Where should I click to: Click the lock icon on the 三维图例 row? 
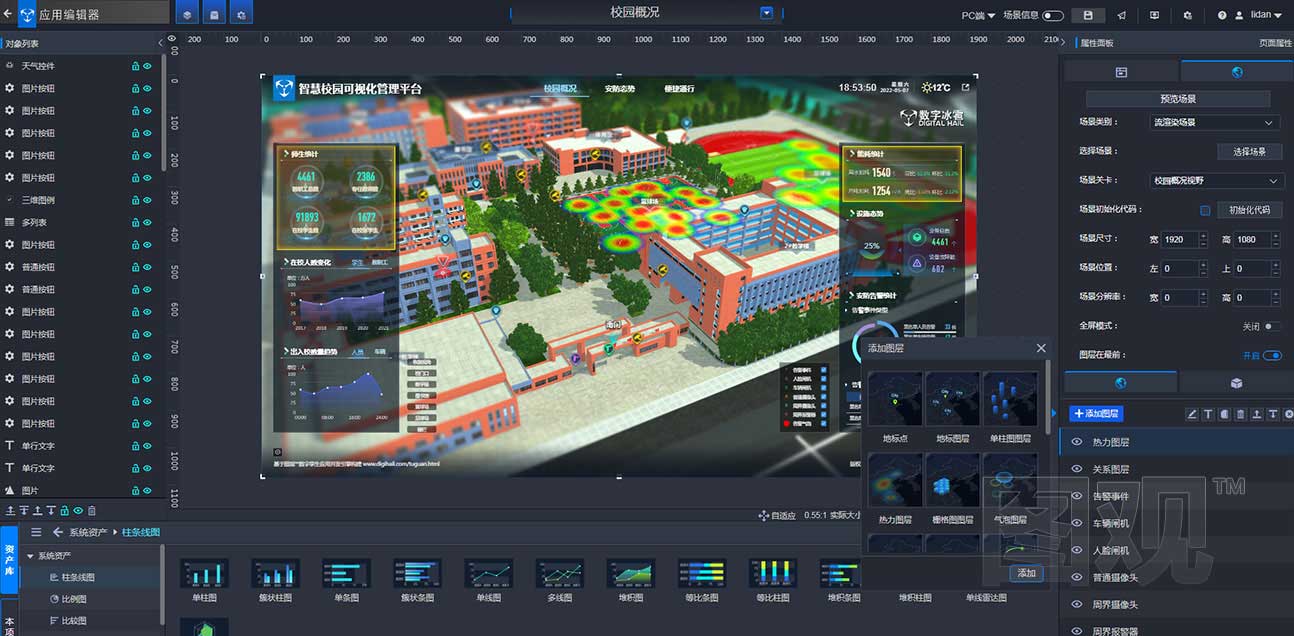pyautogui.click(x=135, y=200)
